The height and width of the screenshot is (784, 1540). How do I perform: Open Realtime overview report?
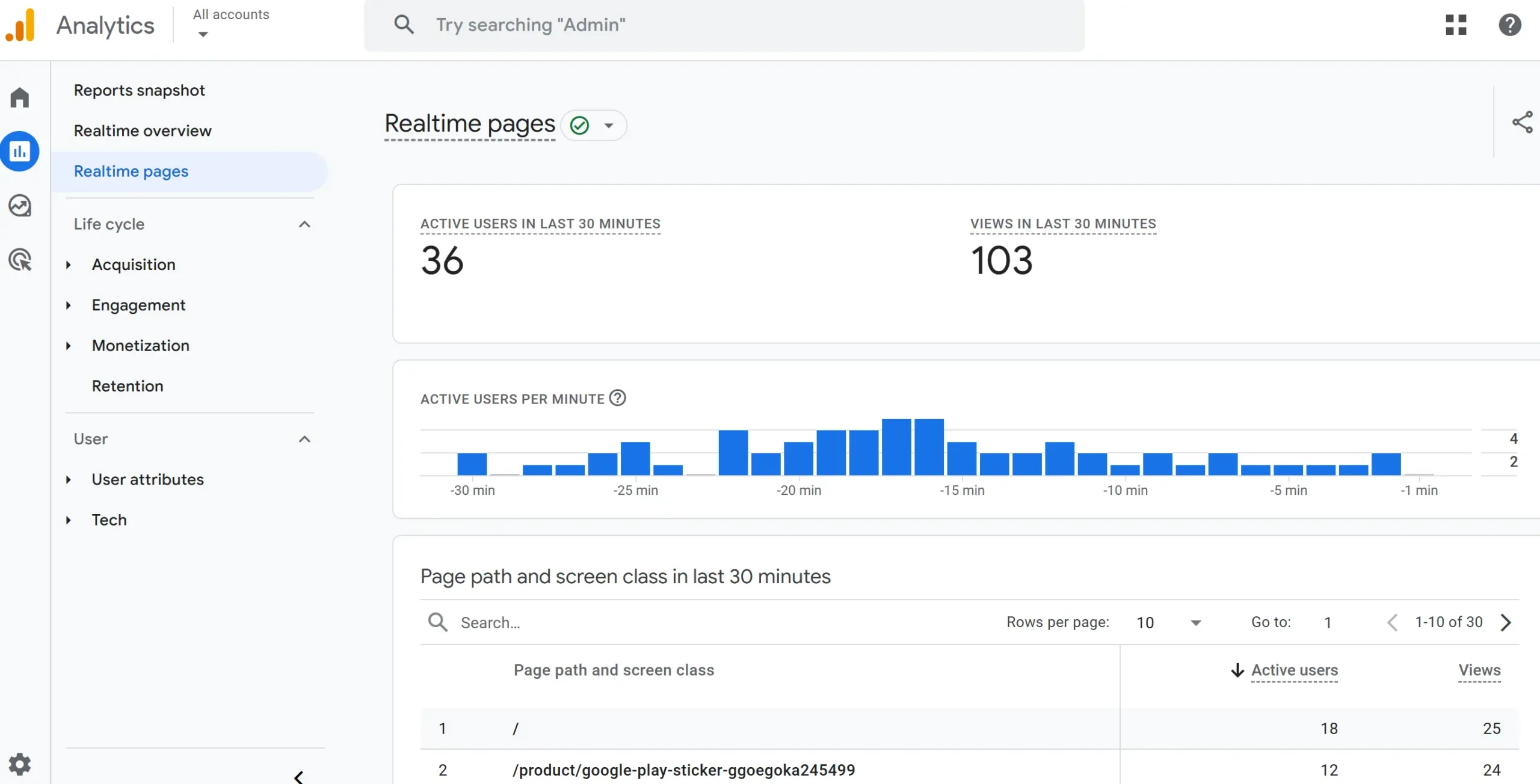pos(143,130)
